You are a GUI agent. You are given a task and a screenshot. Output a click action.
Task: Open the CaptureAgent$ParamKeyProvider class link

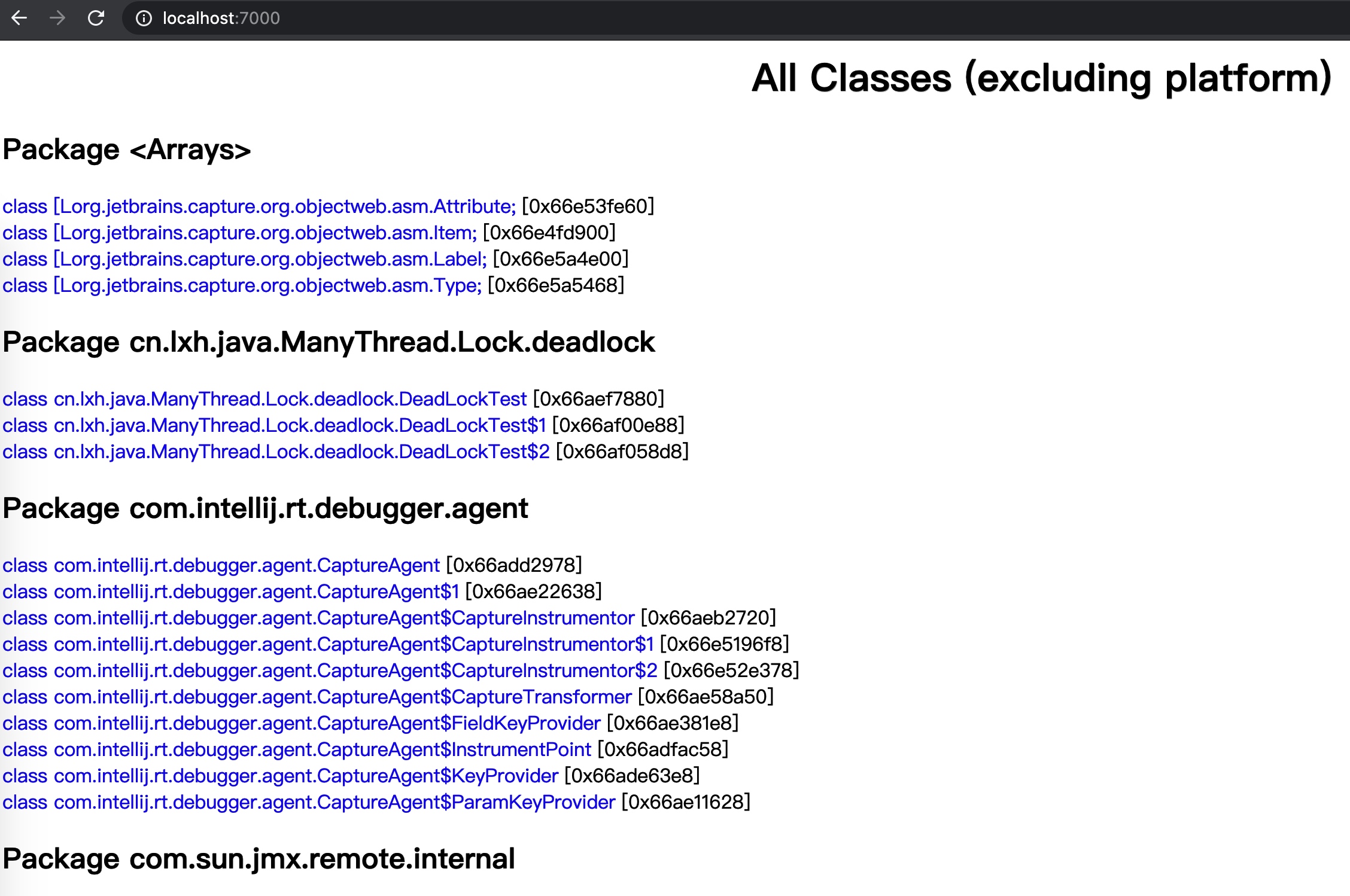309,802
